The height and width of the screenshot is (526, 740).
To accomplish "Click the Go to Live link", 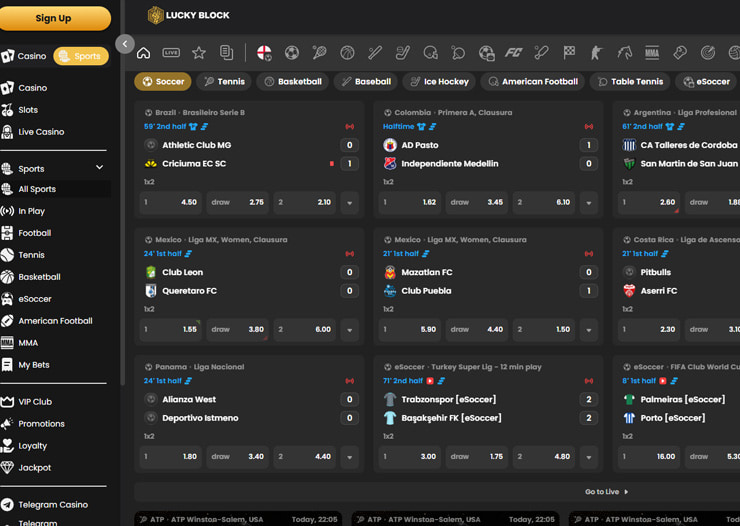I will tap(606, 492).
